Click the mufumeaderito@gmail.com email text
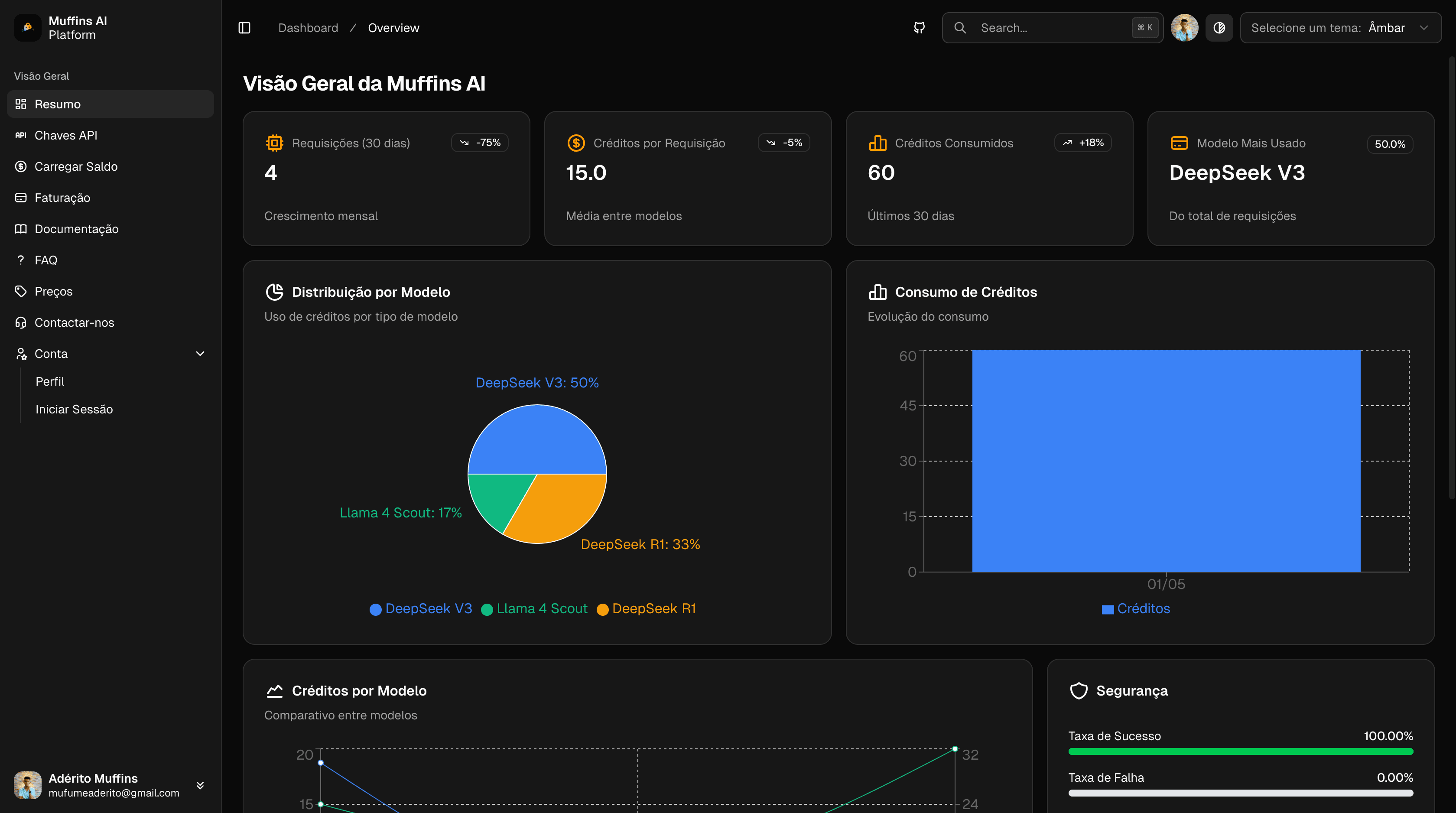1456x813 pixels. tap(114, 793)
